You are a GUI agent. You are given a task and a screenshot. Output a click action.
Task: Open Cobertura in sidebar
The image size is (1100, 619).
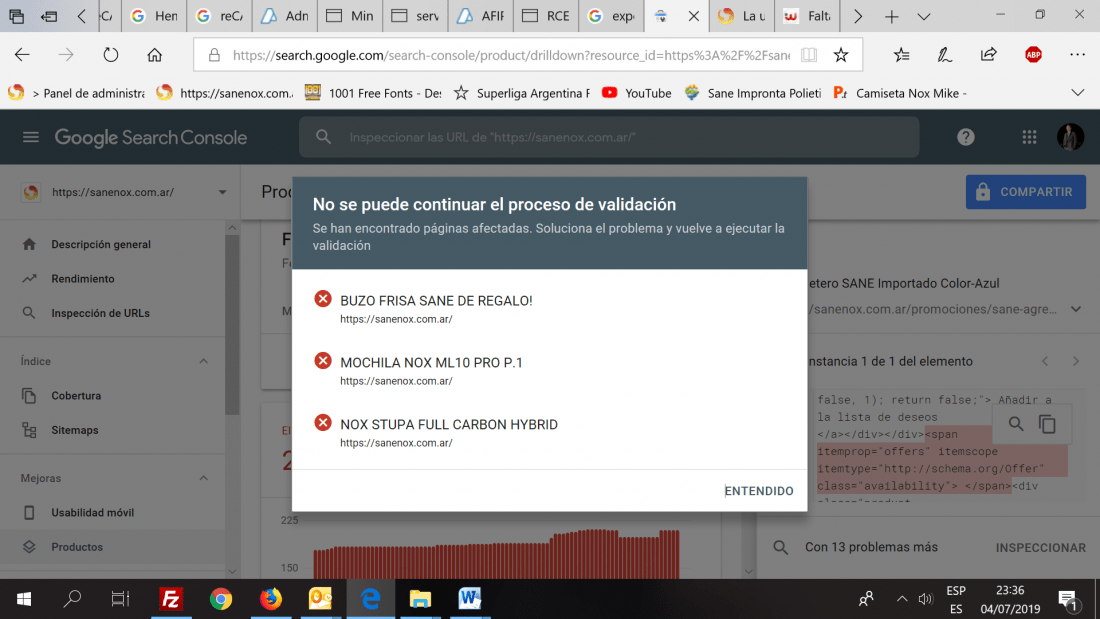76,396
